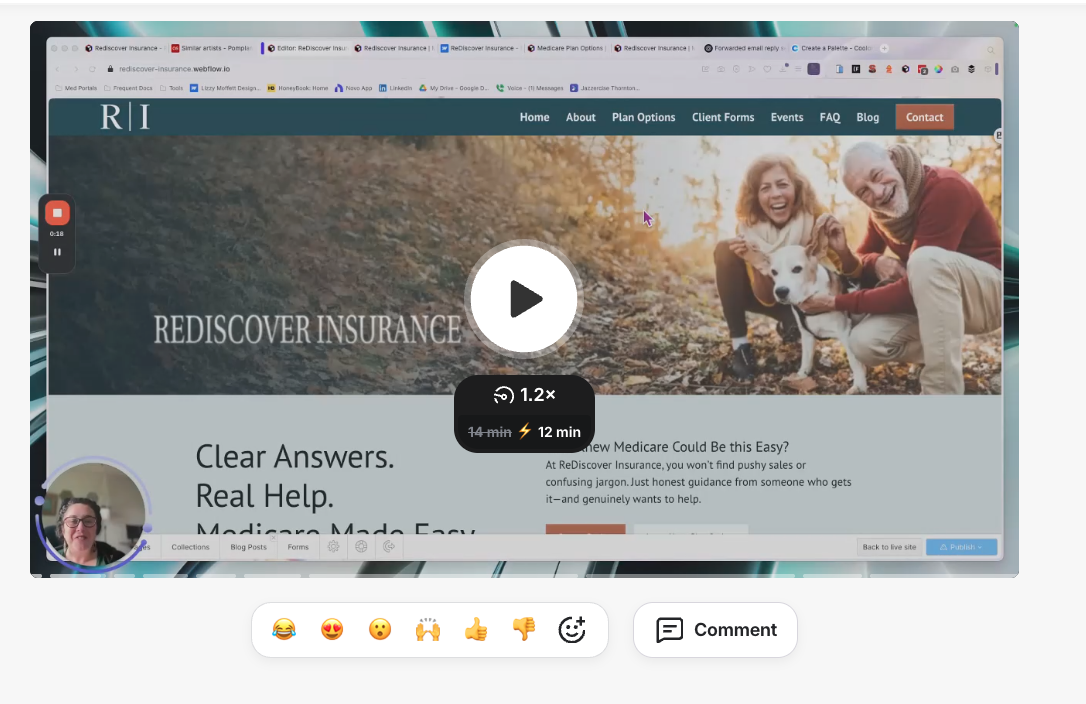
Task: Click Client Forms in the recorded site's navbar
Action: point(723,117)
